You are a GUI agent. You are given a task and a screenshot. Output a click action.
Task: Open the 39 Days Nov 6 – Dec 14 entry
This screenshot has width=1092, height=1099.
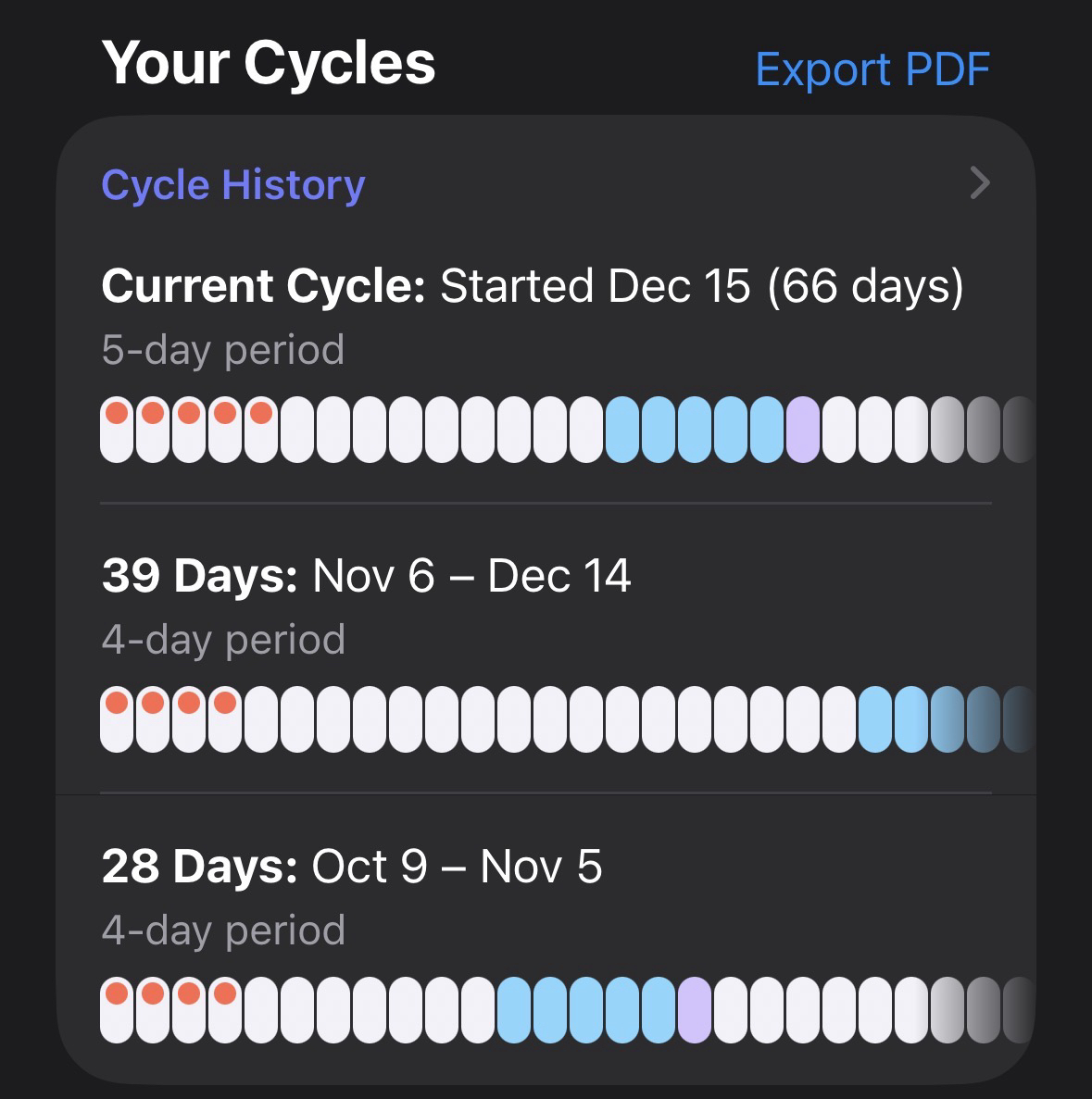[366, 576]
